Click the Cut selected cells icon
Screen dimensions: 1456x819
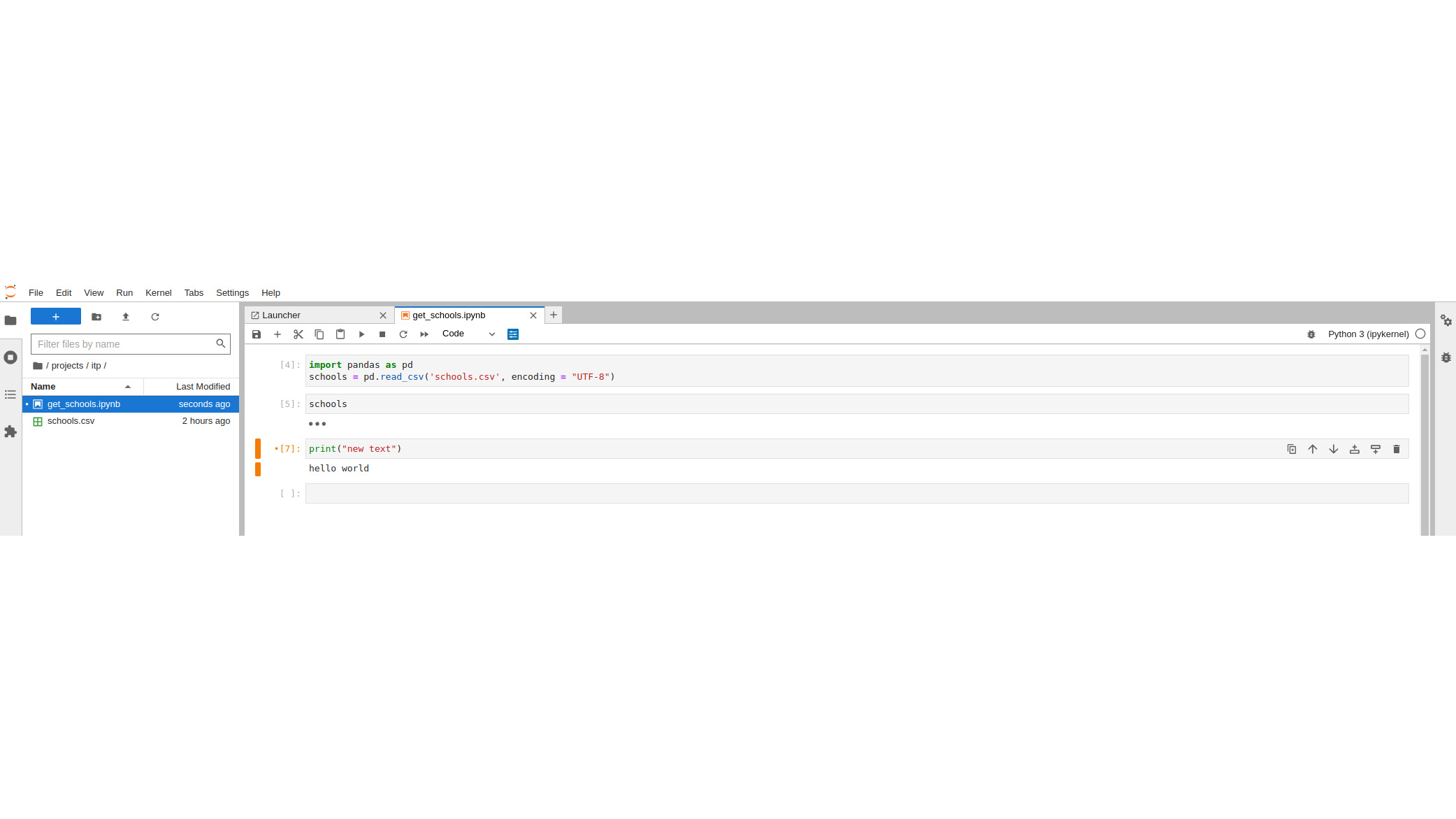(298, 334)
